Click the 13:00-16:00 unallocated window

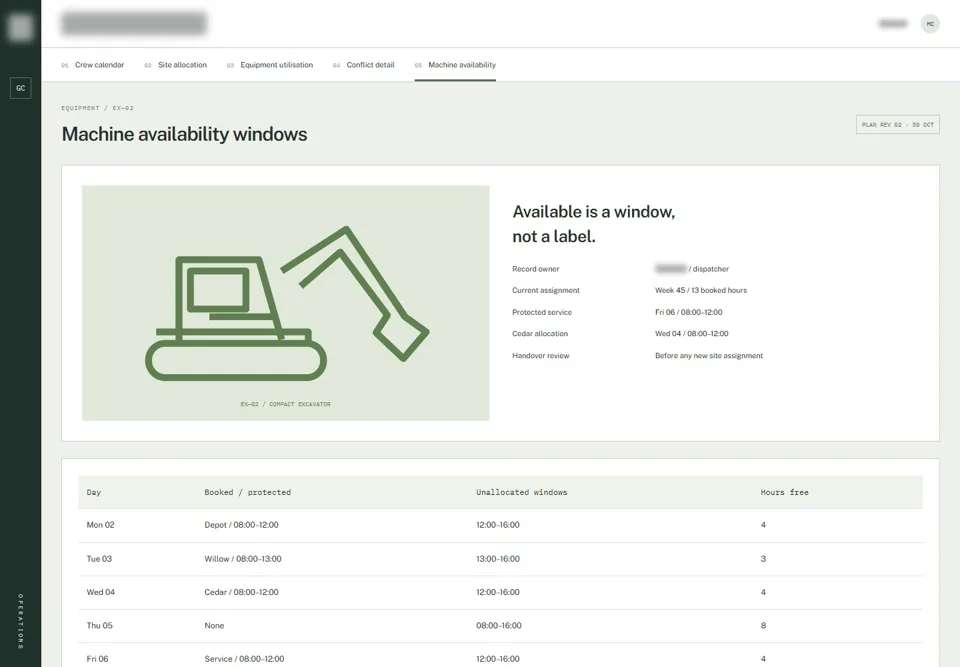(498, 559)
